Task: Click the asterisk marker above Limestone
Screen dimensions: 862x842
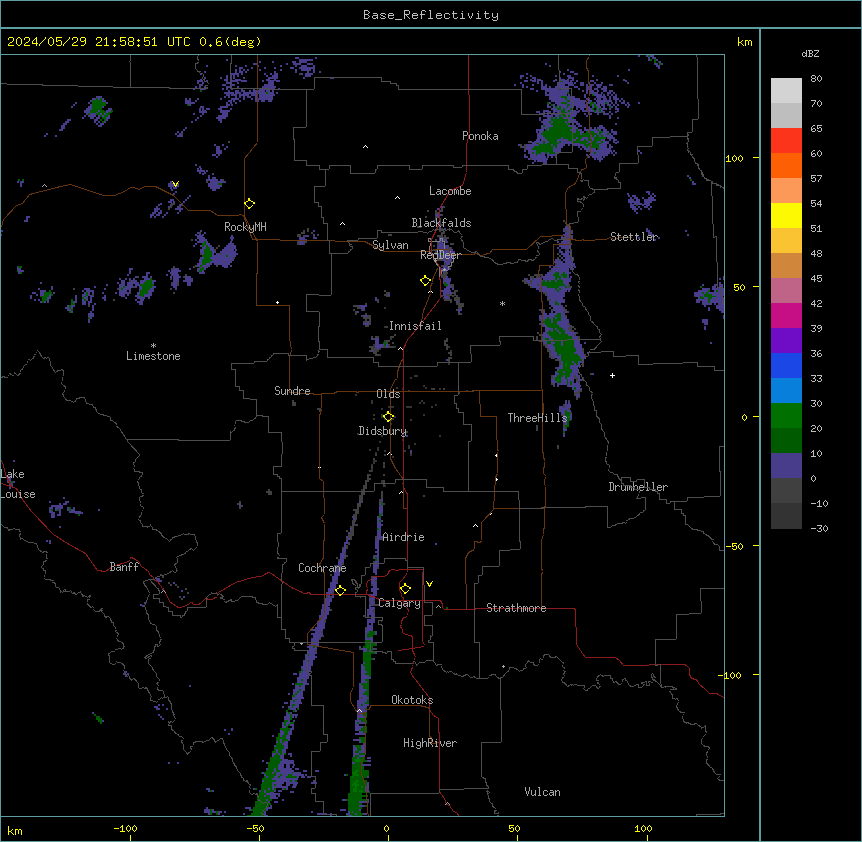Action: 153,346
